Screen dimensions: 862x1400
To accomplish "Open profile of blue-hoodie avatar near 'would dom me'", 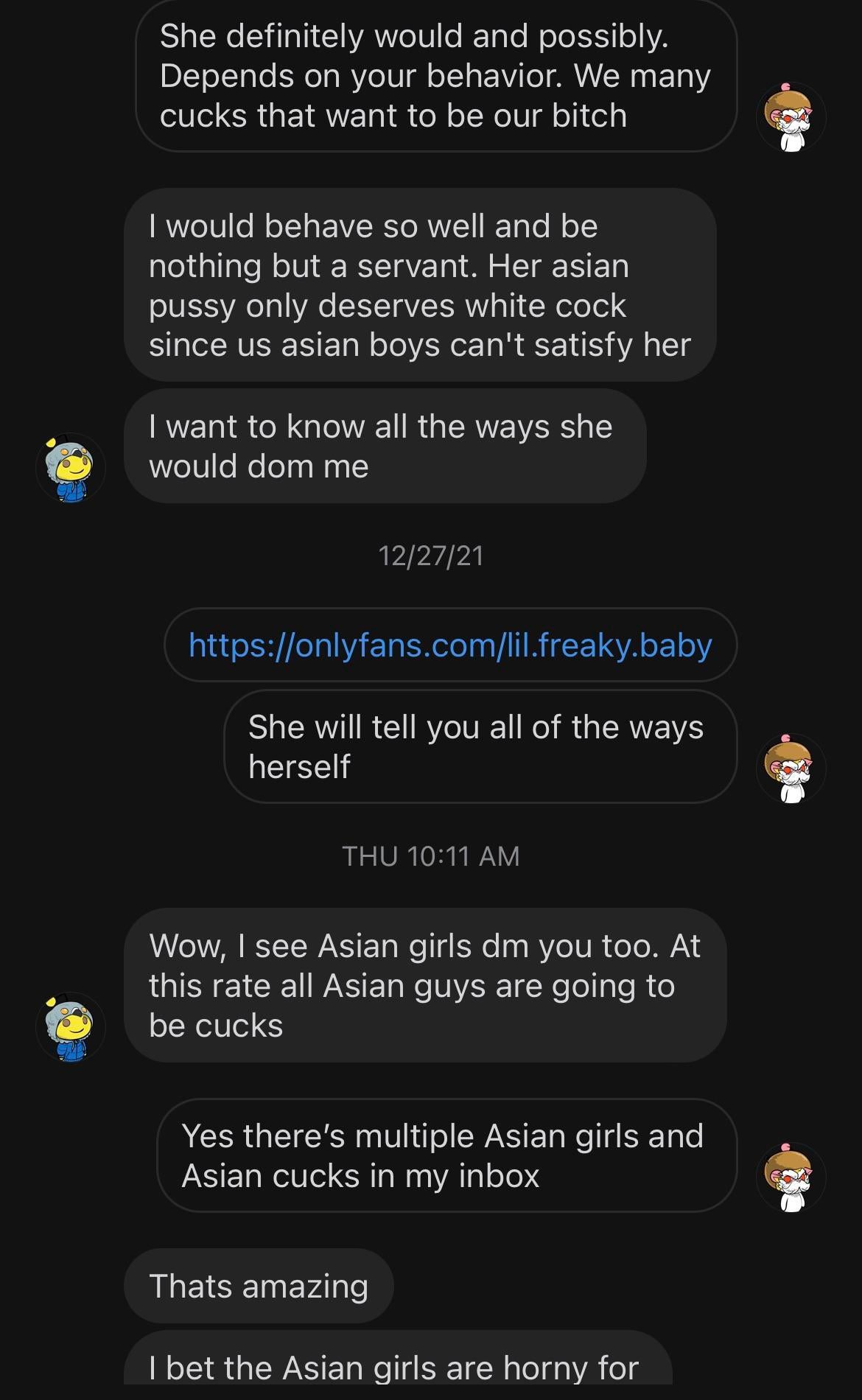I will tap(71, 468).
